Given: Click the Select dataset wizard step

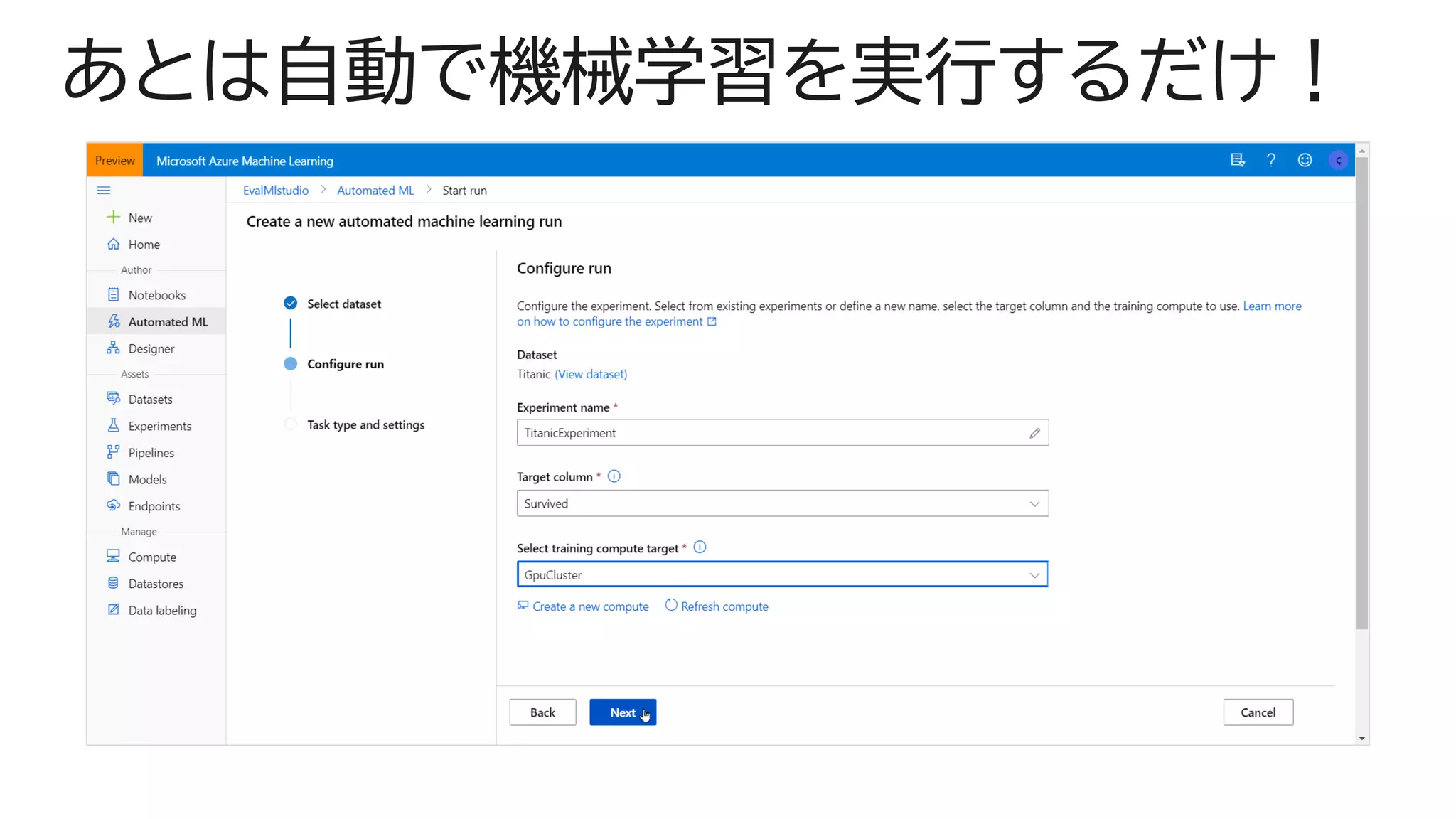Looking at the screenshot, I should 344,304.
